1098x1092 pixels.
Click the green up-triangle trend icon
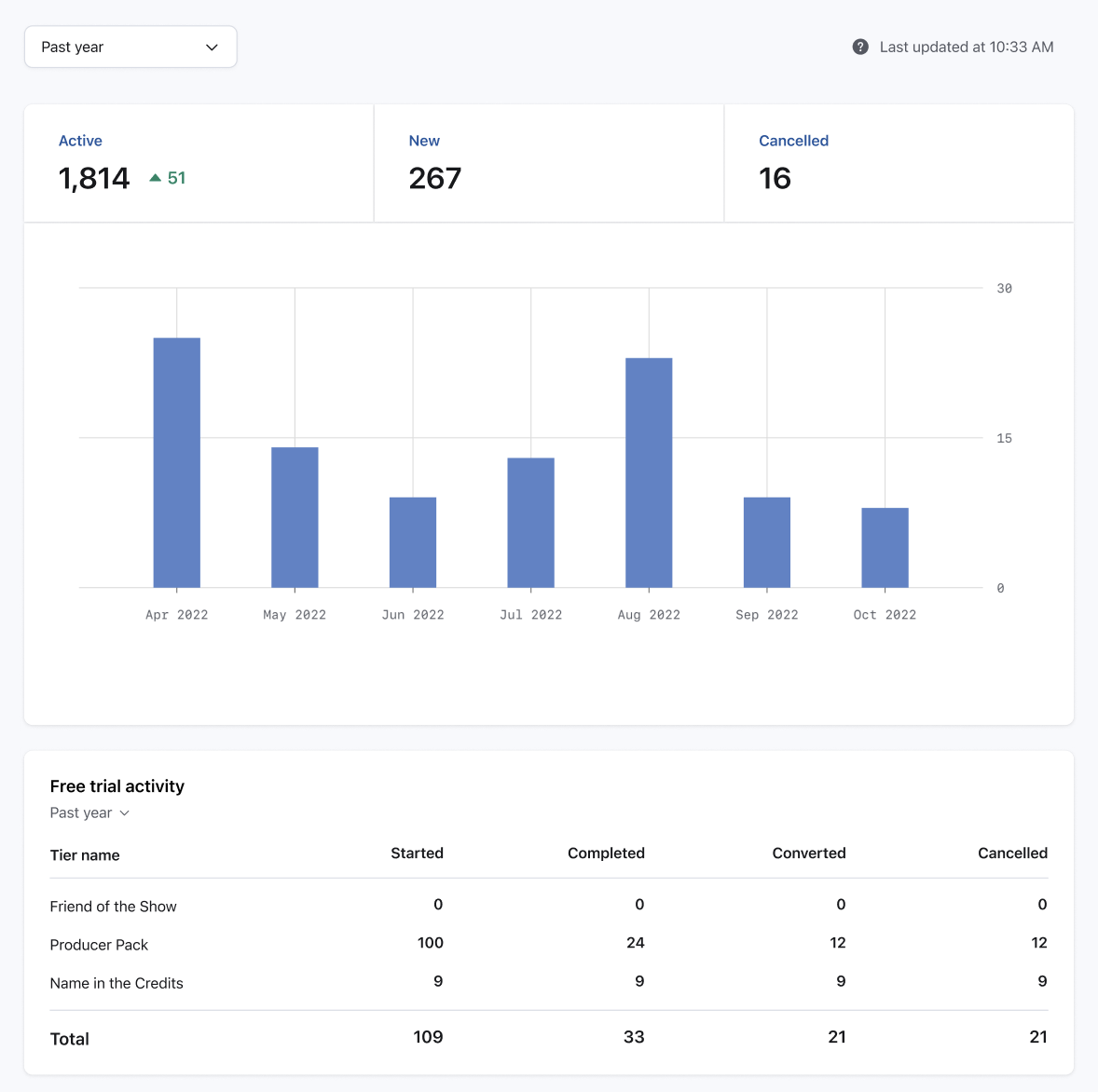[x=156, y=178]
